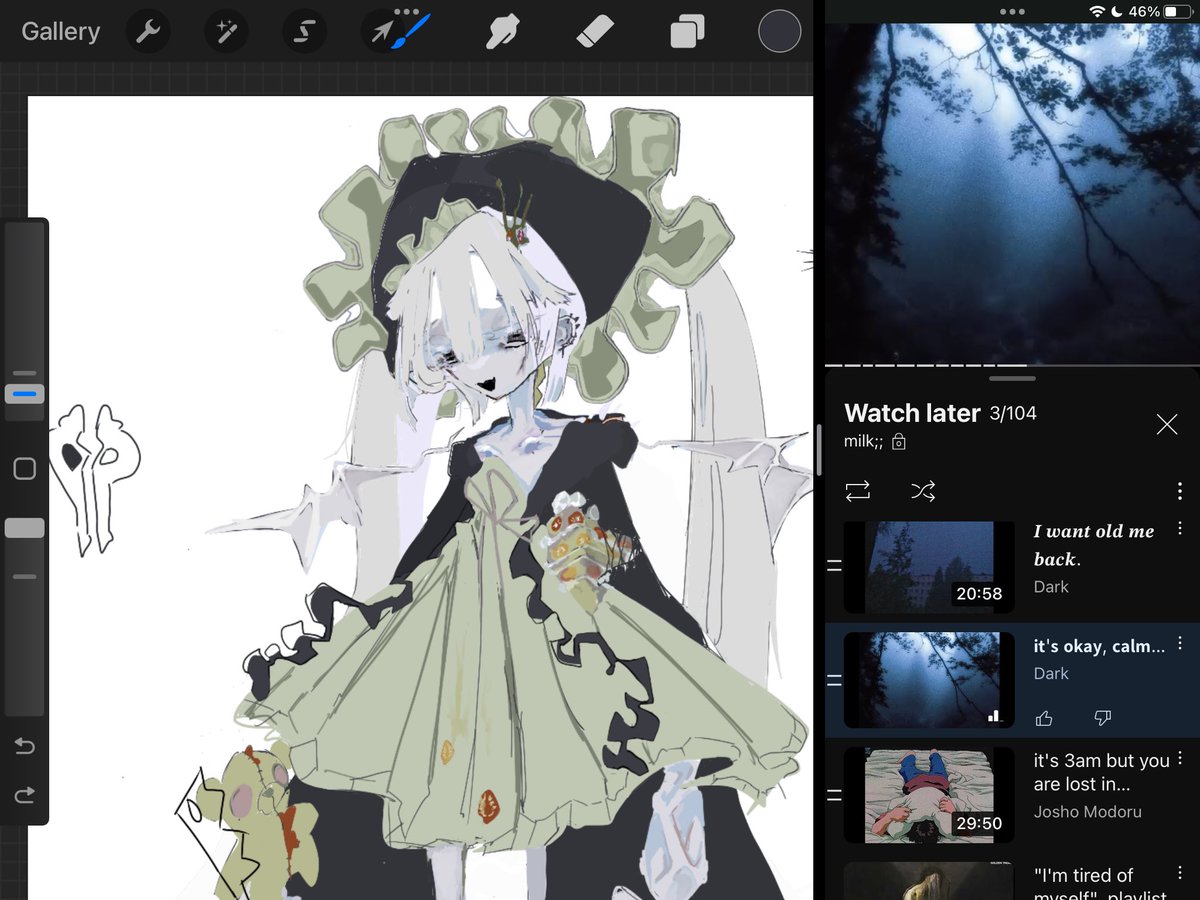Open playlist more options menu
Image resolution: width=1200 pixels, height=900 pixels.
click(1181, 491)
